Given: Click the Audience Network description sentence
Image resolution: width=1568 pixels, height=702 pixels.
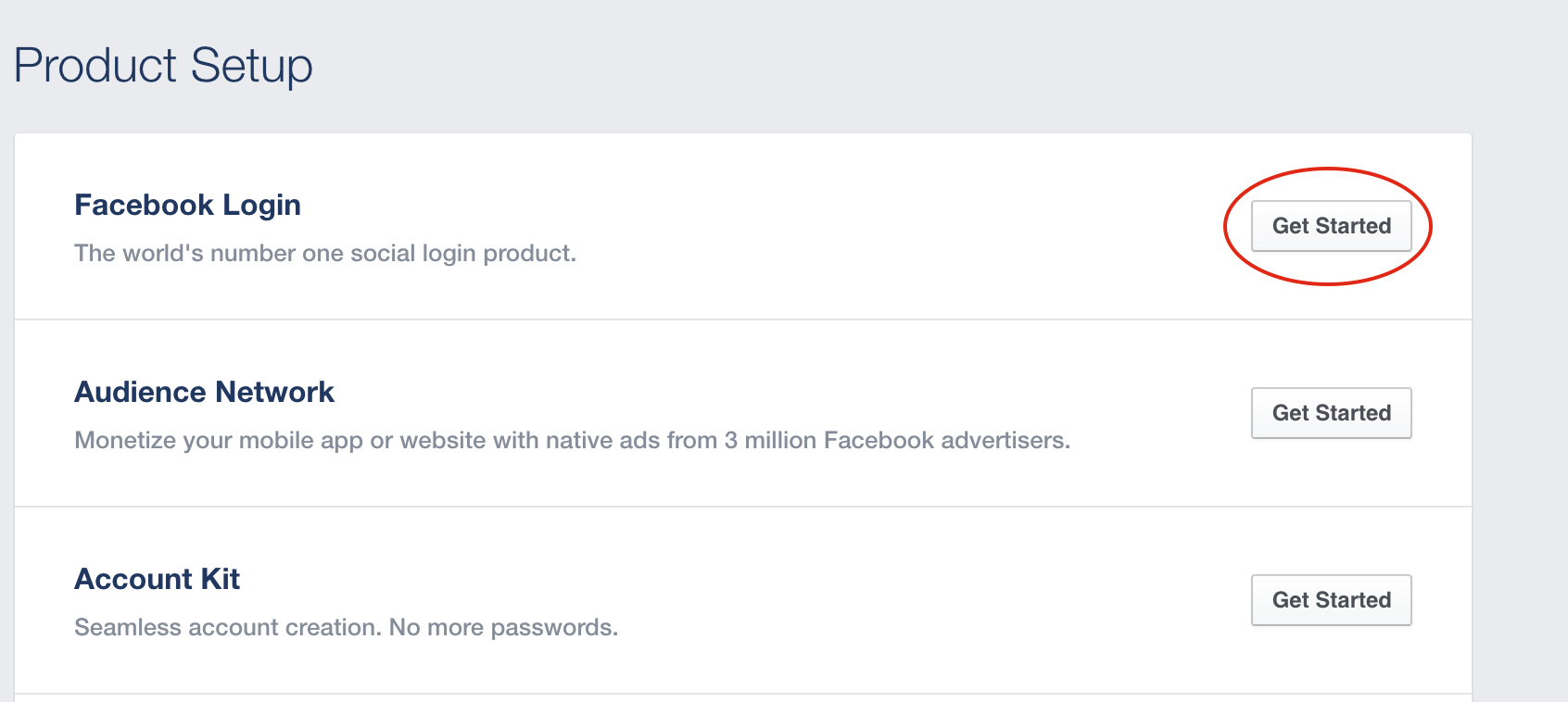Looking at the screenshot, I should point(572,440).
